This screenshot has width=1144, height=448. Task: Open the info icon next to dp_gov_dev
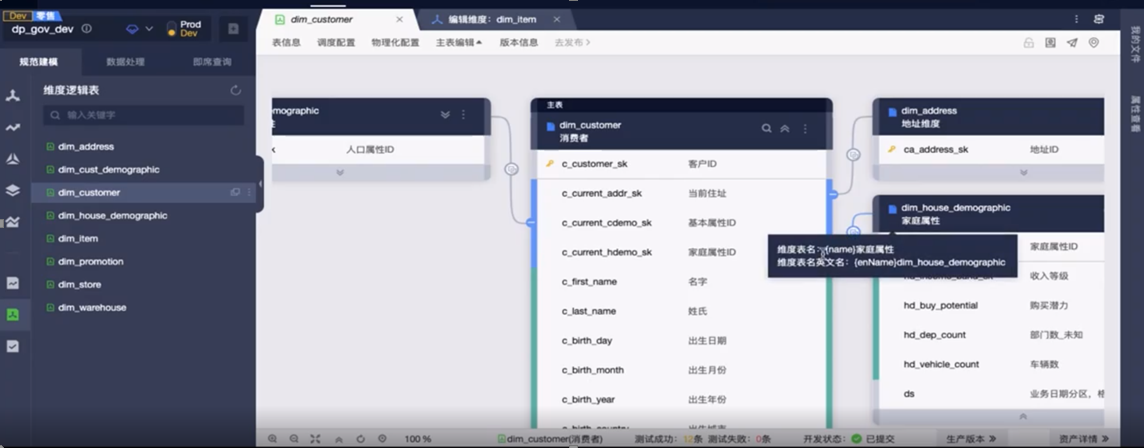[x=86, y=28]
